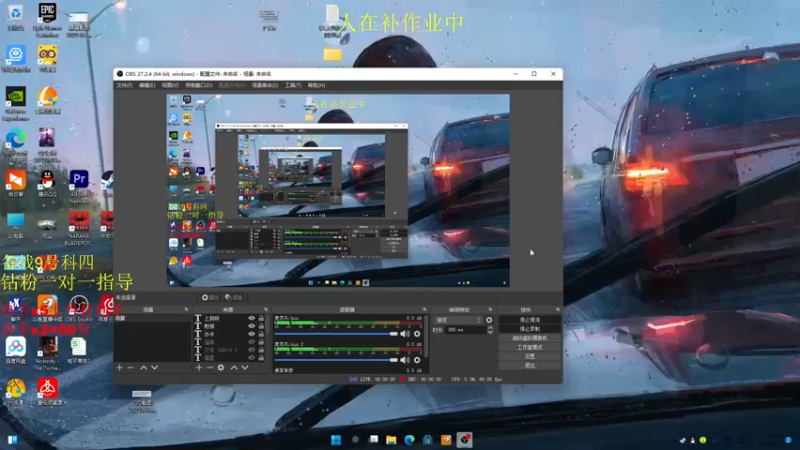The height and width of the screenshot is (450, 800).
Task: Move the source down in the sources list
Action: 245,367
